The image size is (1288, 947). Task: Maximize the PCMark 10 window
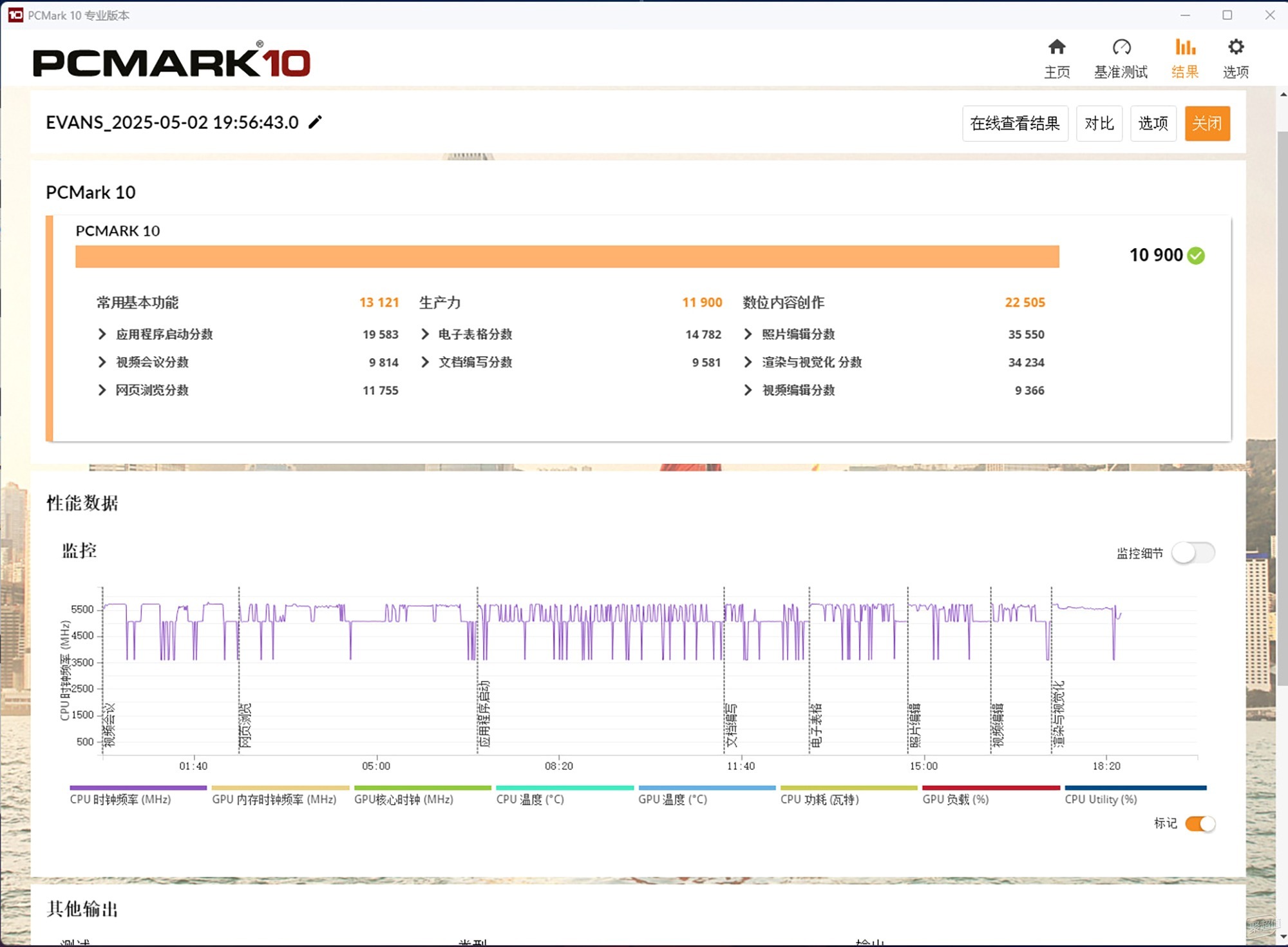(x=1227, y=15)
